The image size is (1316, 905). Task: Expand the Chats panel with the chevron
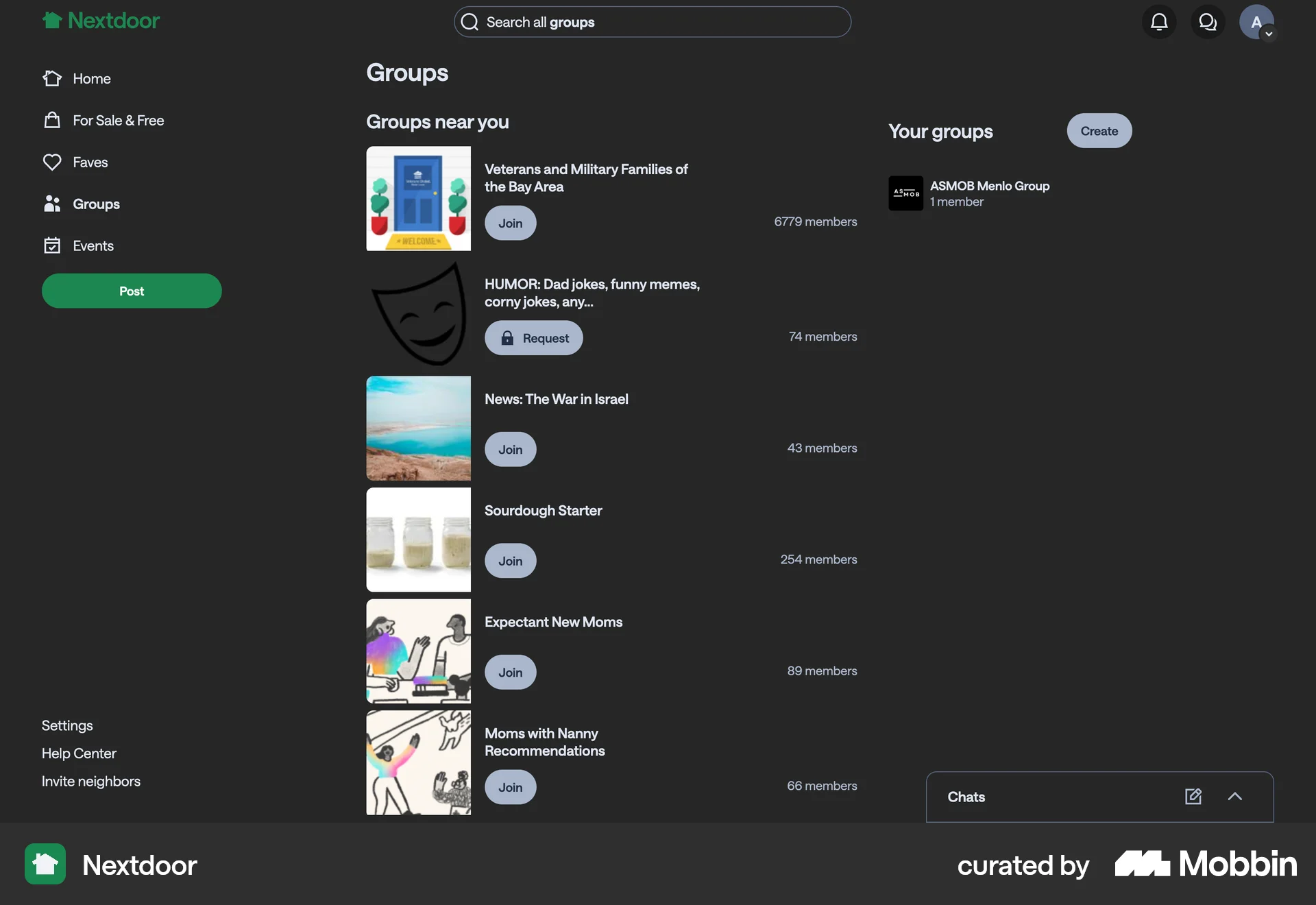(x=1235, y=797)
